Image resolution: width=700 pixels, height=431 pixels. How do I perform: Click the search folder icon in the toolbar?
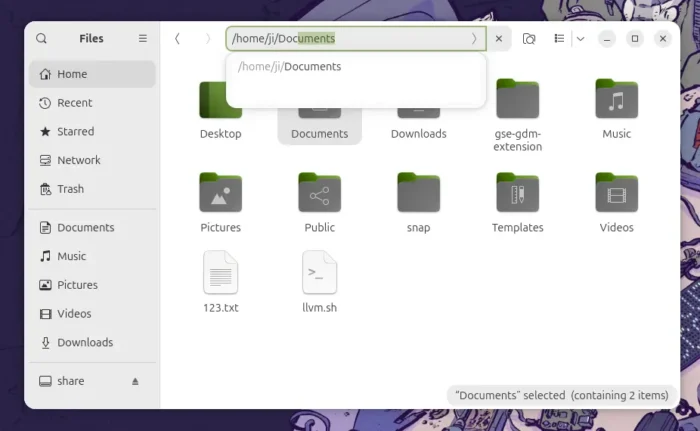pyautogui.click(x=529, y=39)
